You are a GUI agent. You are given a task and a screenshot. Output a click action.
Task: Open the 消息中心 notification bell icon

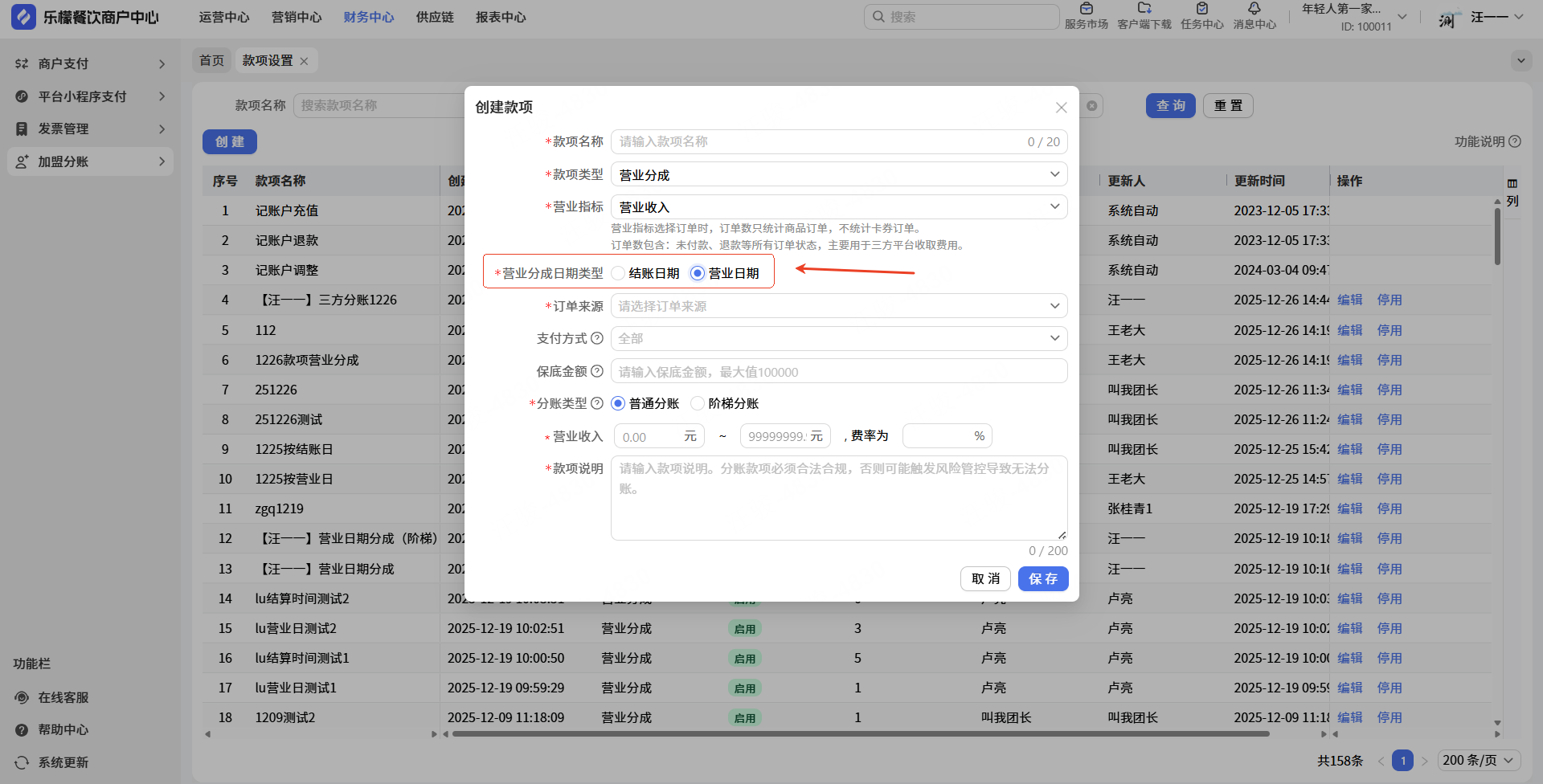(x=1254, y=10)
